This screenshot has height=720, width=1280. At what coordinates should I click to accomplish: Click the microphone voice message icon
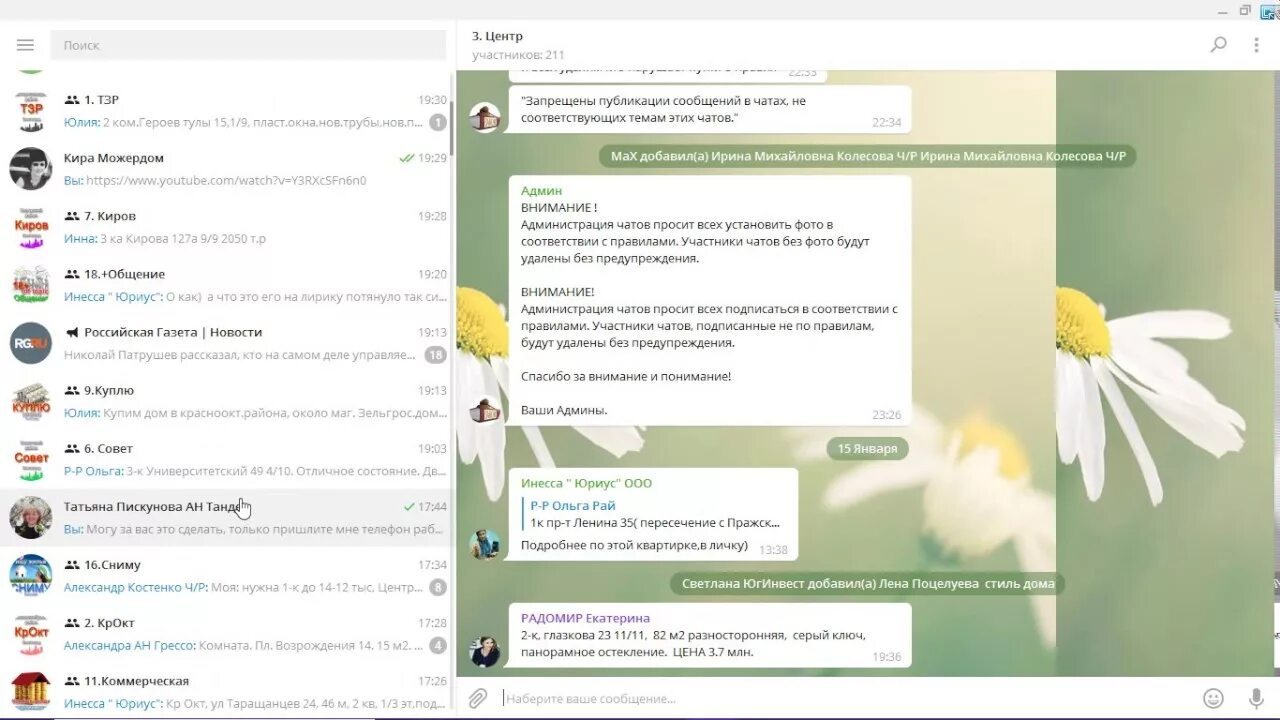[1256, 698]
